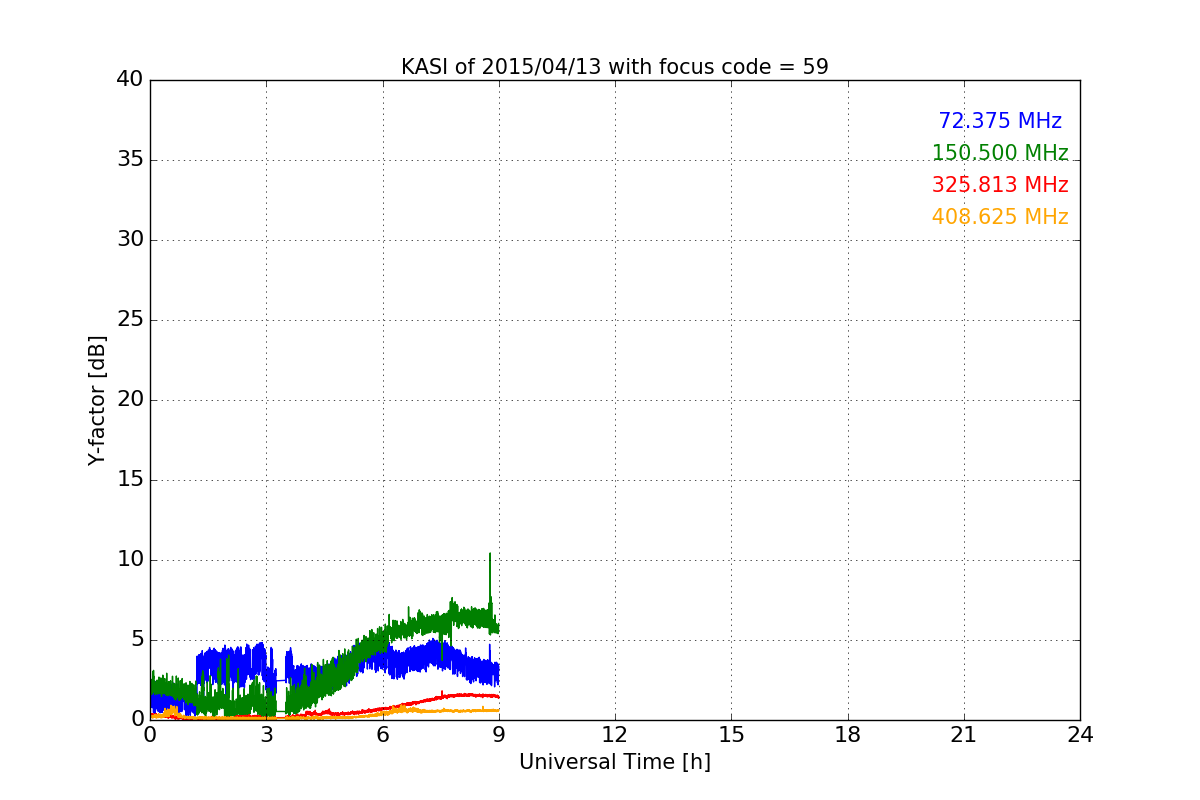Click the green spike peak near 10 dB
Screen dimensions: 1200x800
pyautogui.click(x=490, y=554)
